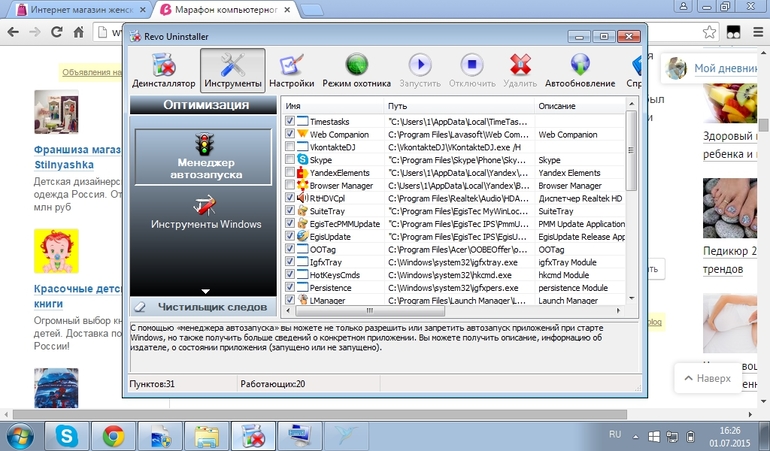Uncheck the Web Companion checkbox
Viewport: 770px width, 451px height.
tap(290, 134)
